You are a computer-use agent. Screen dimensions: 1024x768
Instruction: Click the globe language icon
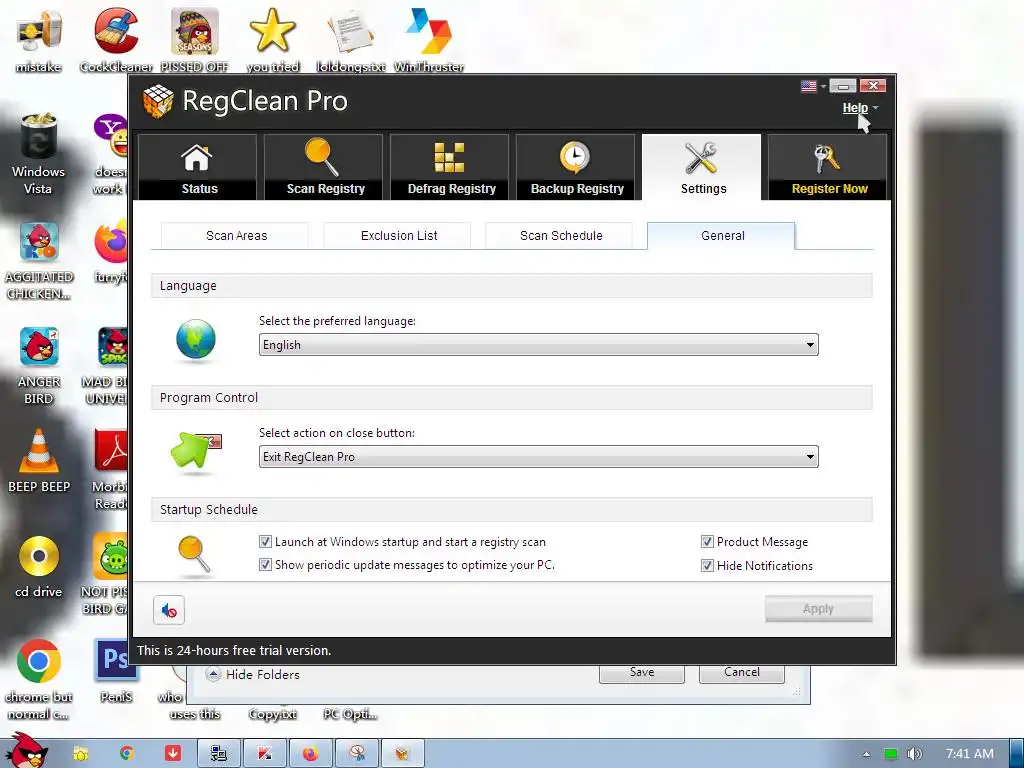point(195,340)
